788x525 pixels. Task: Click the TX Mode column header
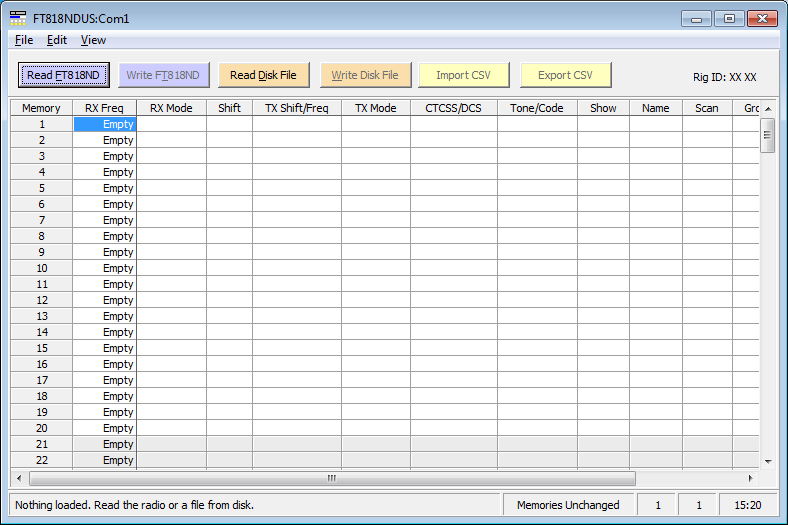point(375,108)
